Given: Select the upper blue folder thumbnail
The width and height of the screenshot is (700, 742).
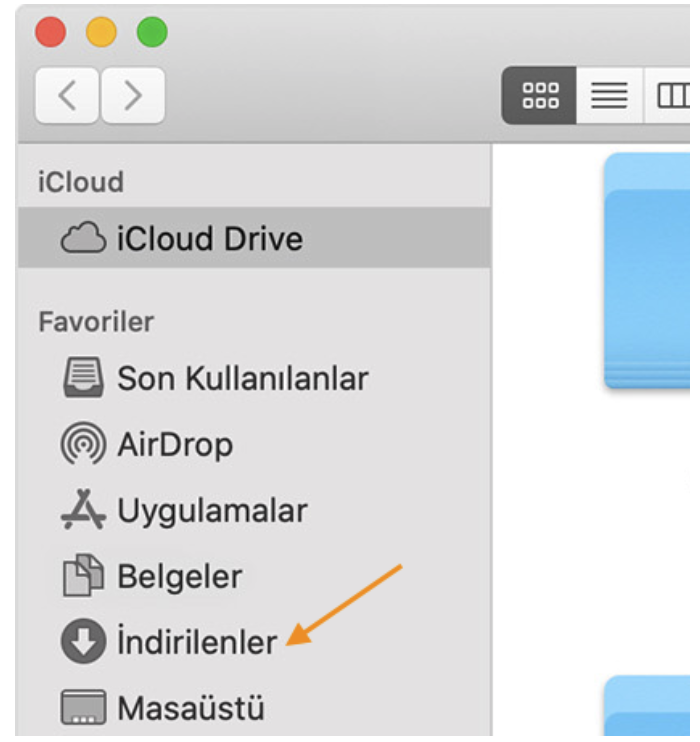Looking at the screenshot, I should coord(647,271).
